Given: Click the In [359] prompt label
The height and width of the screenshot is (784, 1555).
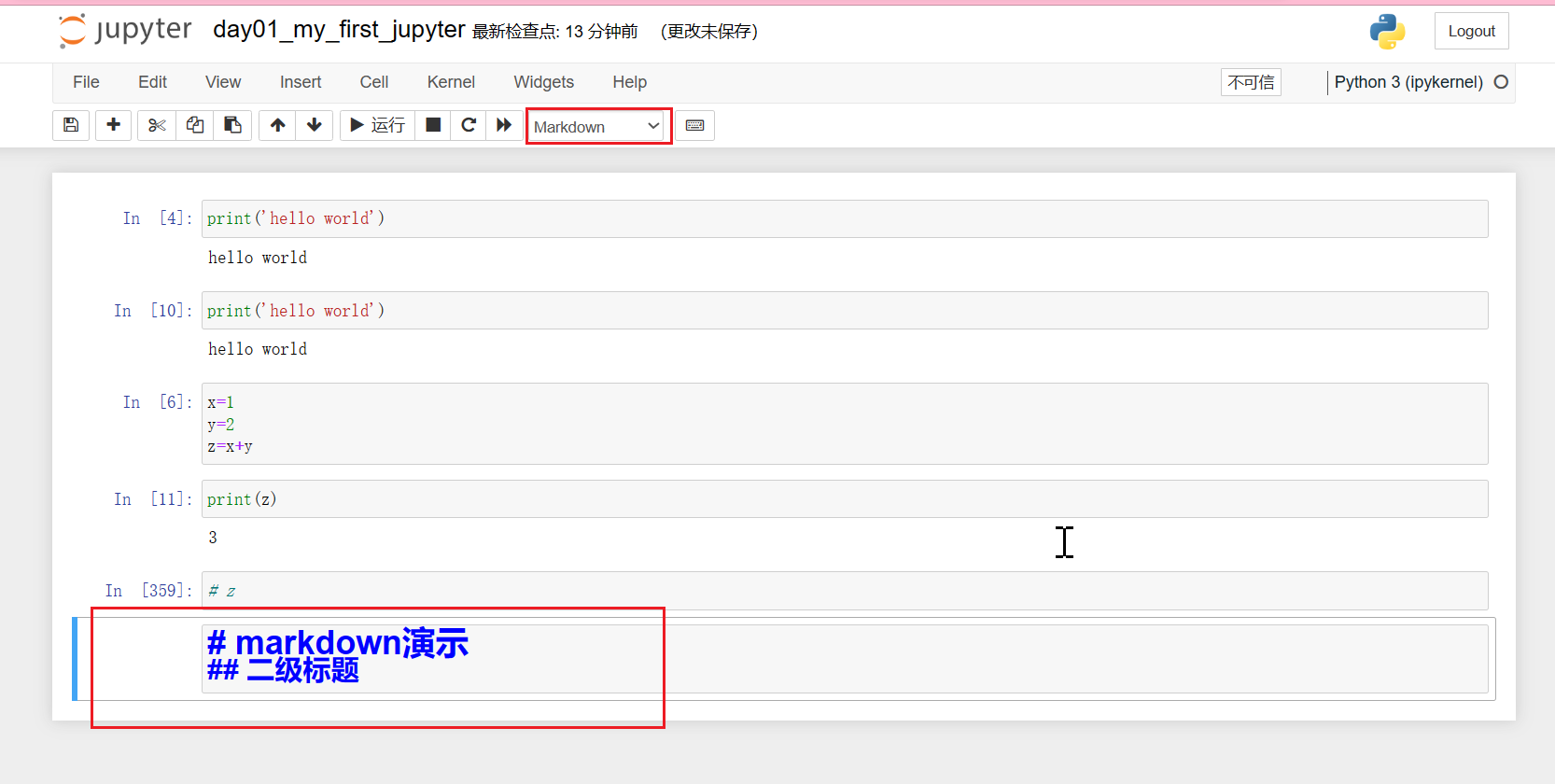Looking at the screenshot, I should coord(148,591).
